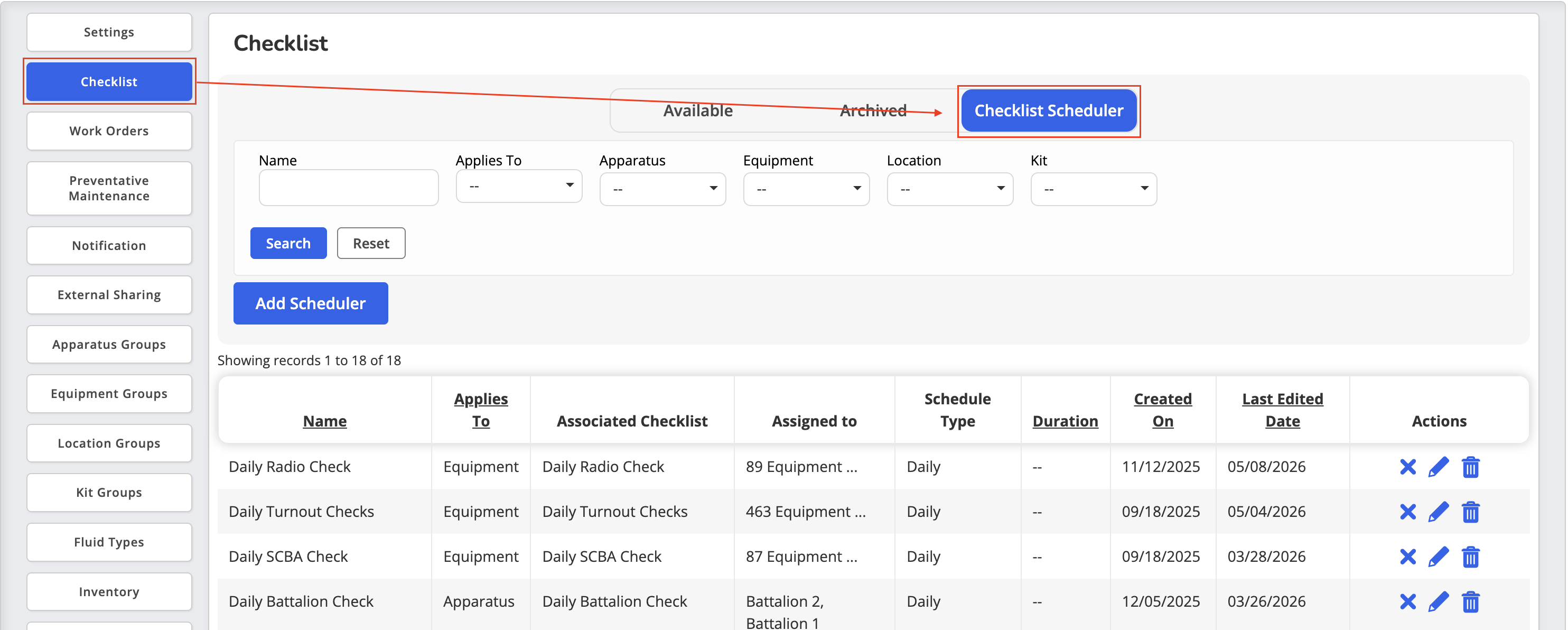The height and width of the screenshot is (630, 1568).
Task: Delete the Daily Radio Check scheduler
Action: pyautogui.click(x=1471, y=467)
